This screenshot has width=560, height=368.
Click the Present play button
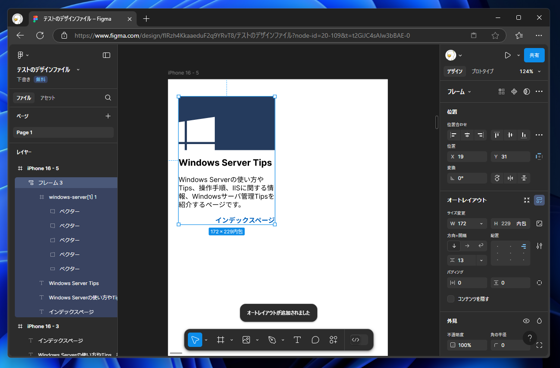[508, 55]
